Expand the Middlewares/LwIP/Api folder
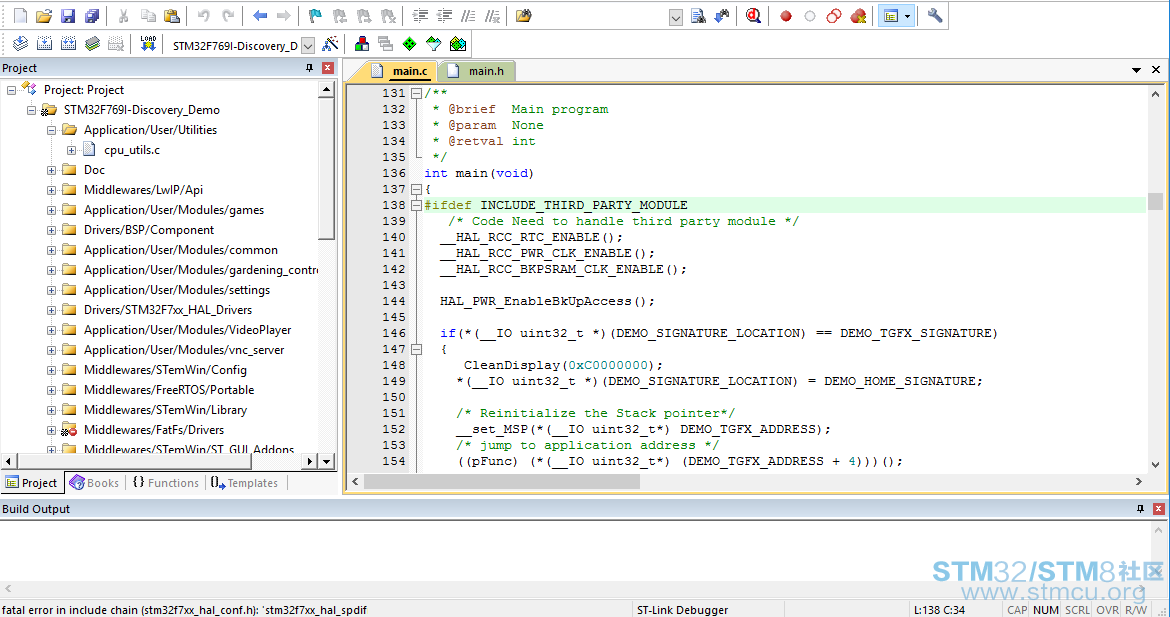1170x617 pixels. pyautogui.click(x=51, y=190)
